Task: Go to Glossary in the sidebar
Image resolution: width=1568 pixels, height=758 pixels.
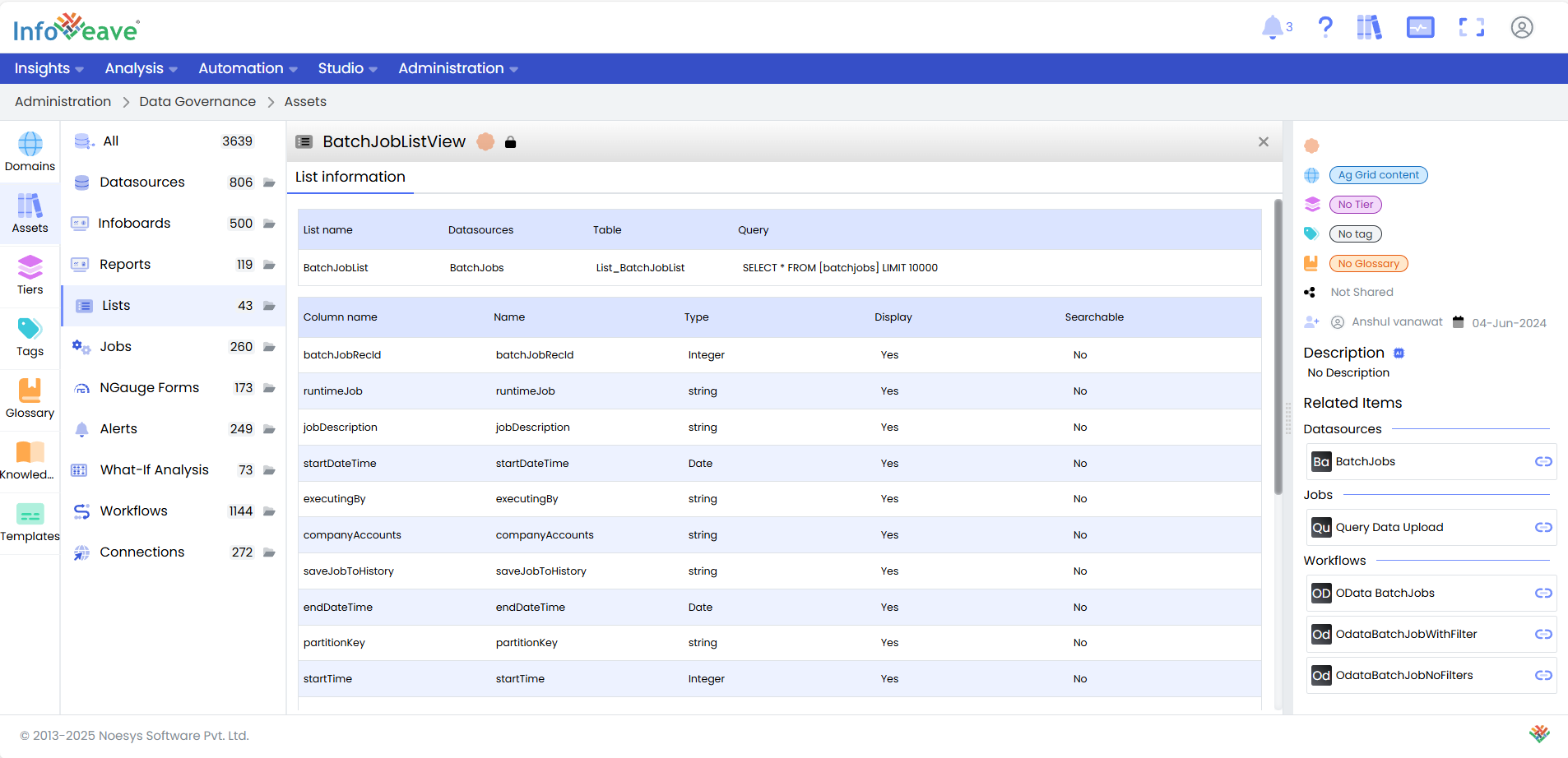Action: pyautogui.click(x=30, y=400)
